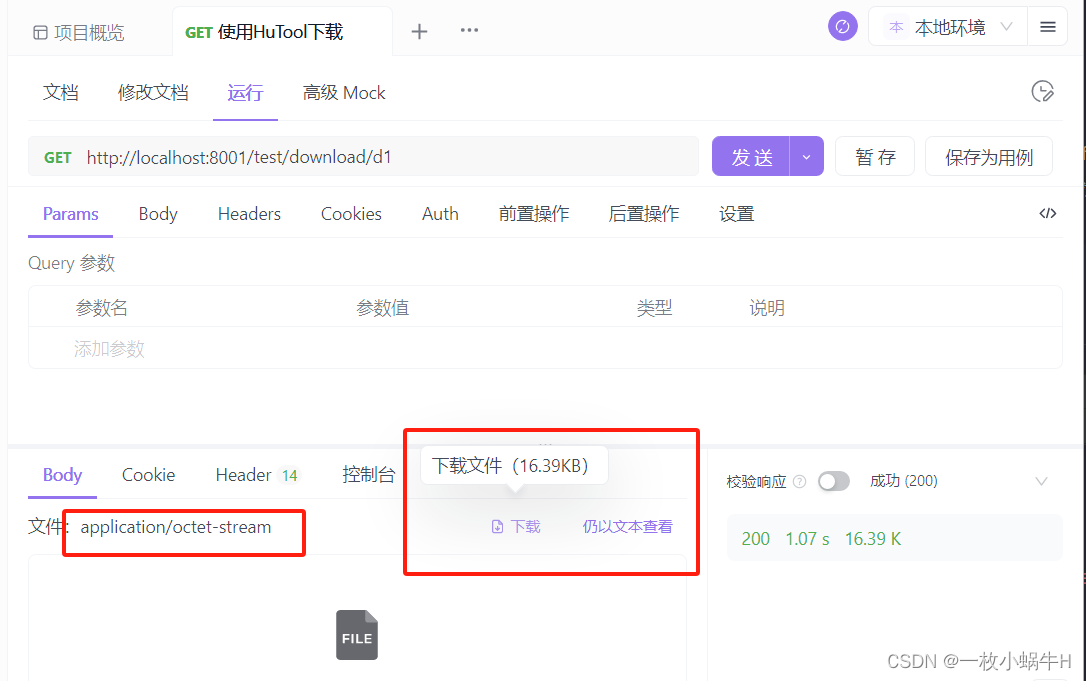Click the 暂存 button
Viewport: 1086px width, 681px height.
point(875,156)
